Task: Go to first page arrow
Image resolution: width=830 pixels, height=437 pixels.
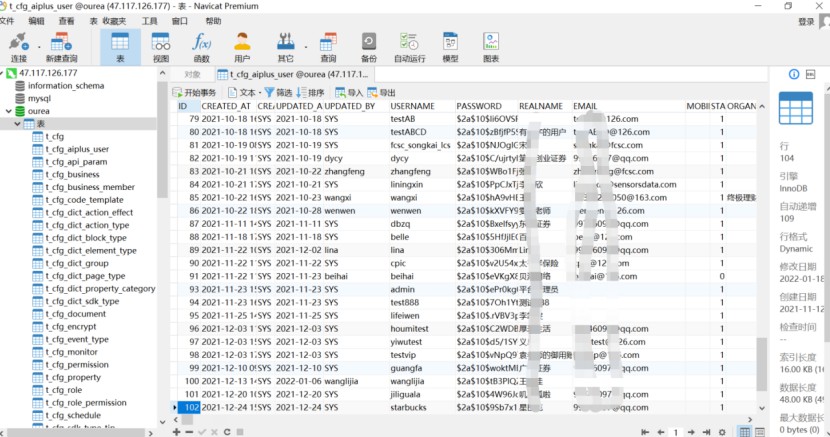Action: [x=645, y=432]
